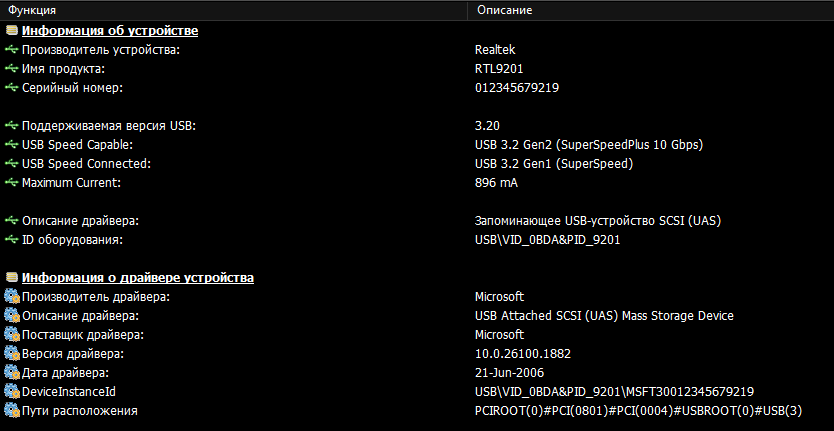Click the USB icon next to Серийный номер
This screenshot has width=834, height=431.
11,88
